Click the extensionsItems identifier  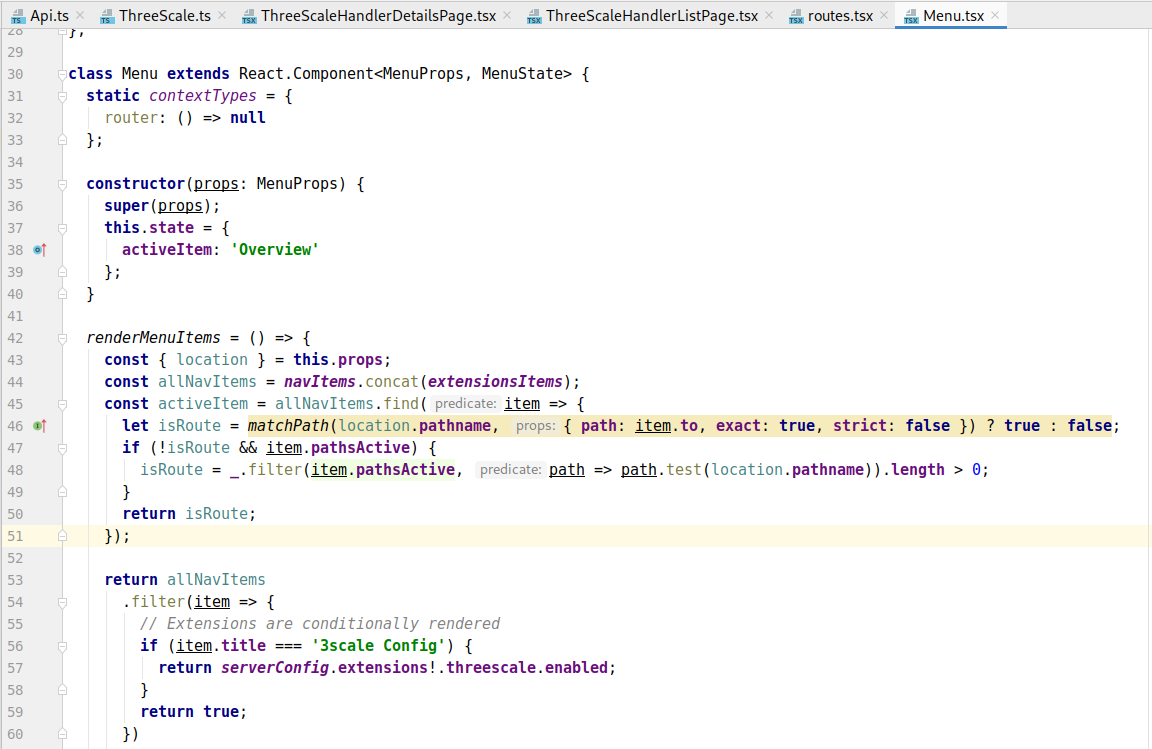[495, 381]
